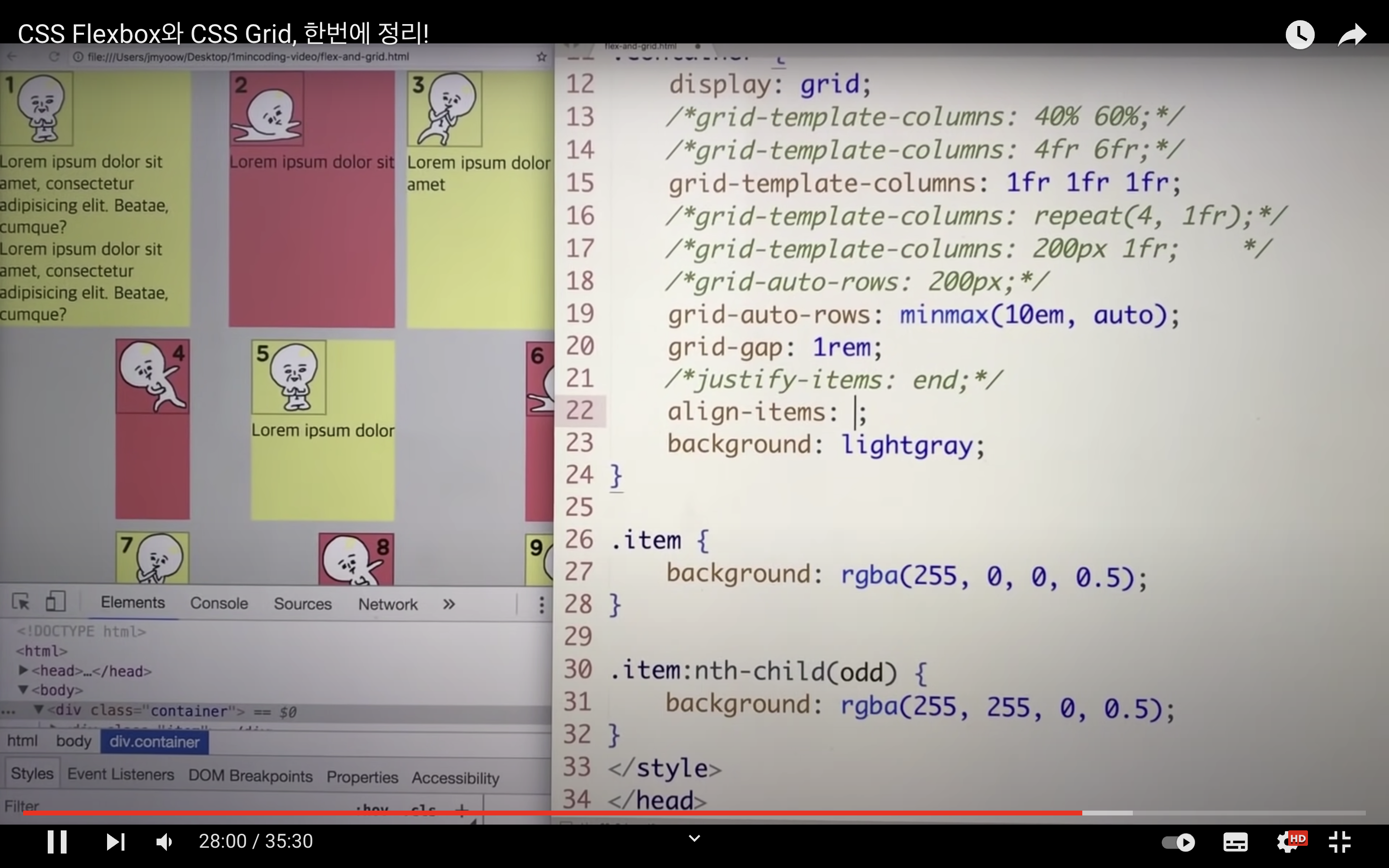Click the Share arrow icon
Screen dimensions: 1389x868
tap(1352, 34)
